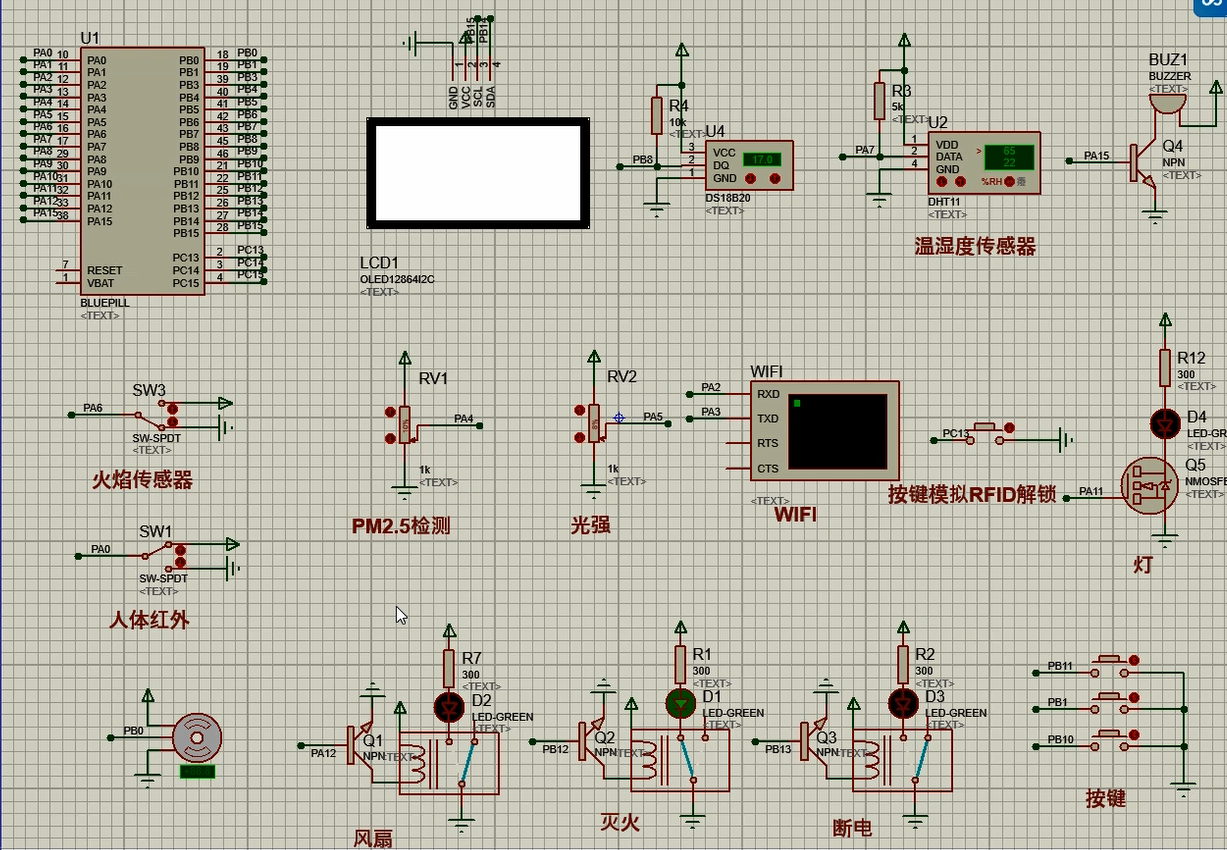This screenshot has height=850, width=1227.
Task: Select resistor R7 above D2
Action: tap(449, 668)
